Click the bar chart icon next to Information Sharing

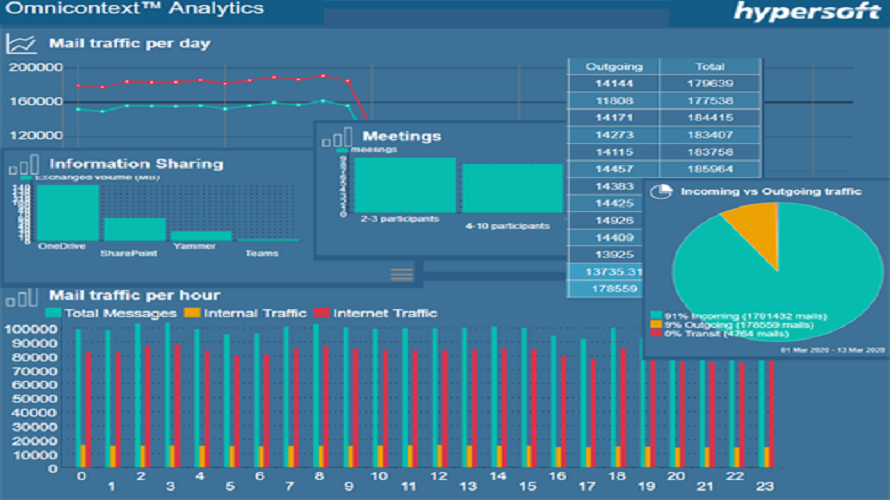coord(24,165)
